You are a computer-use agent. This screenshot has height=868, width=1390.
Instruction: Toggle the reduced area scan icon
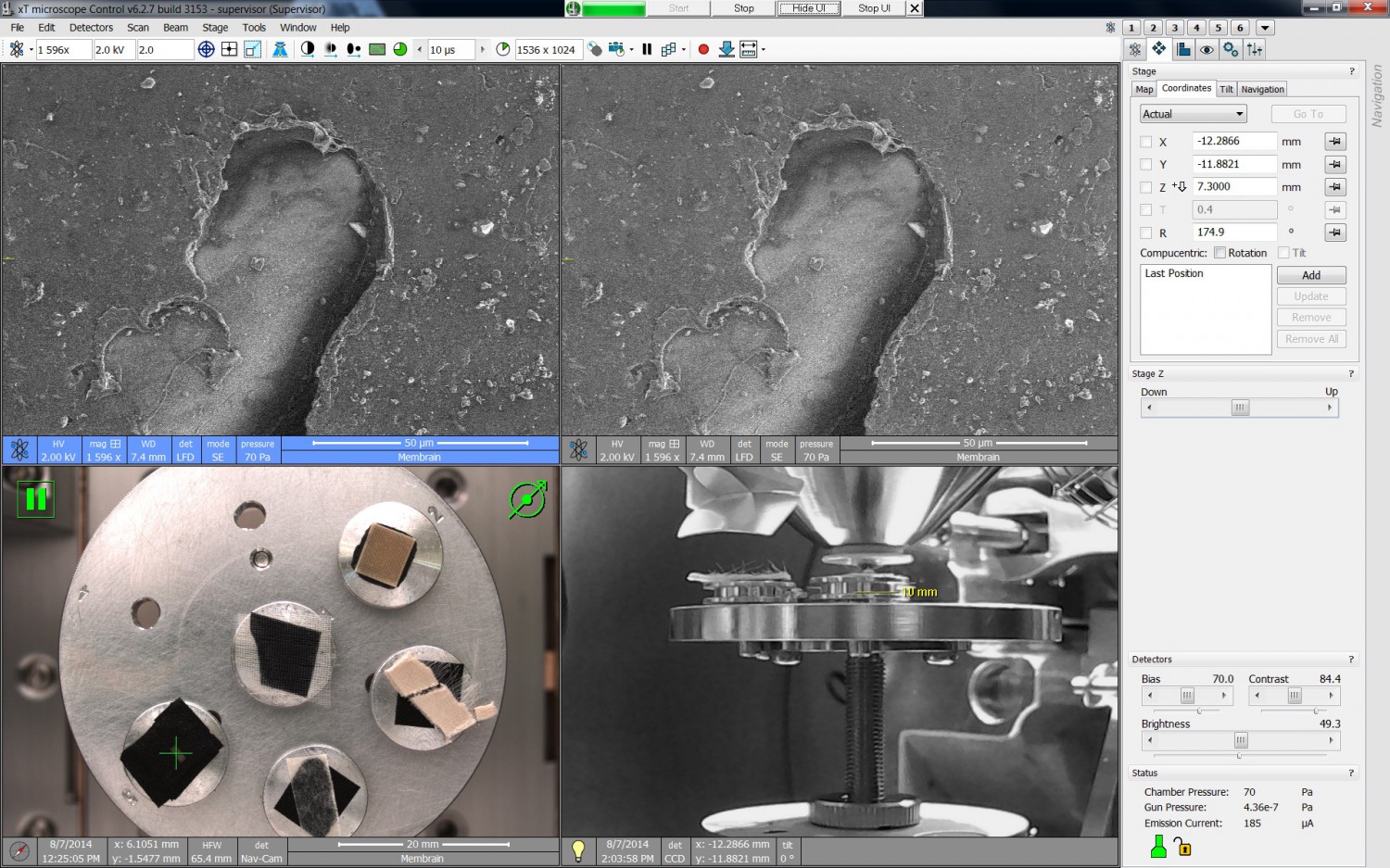pyautogui.click(x=252, y=49)
